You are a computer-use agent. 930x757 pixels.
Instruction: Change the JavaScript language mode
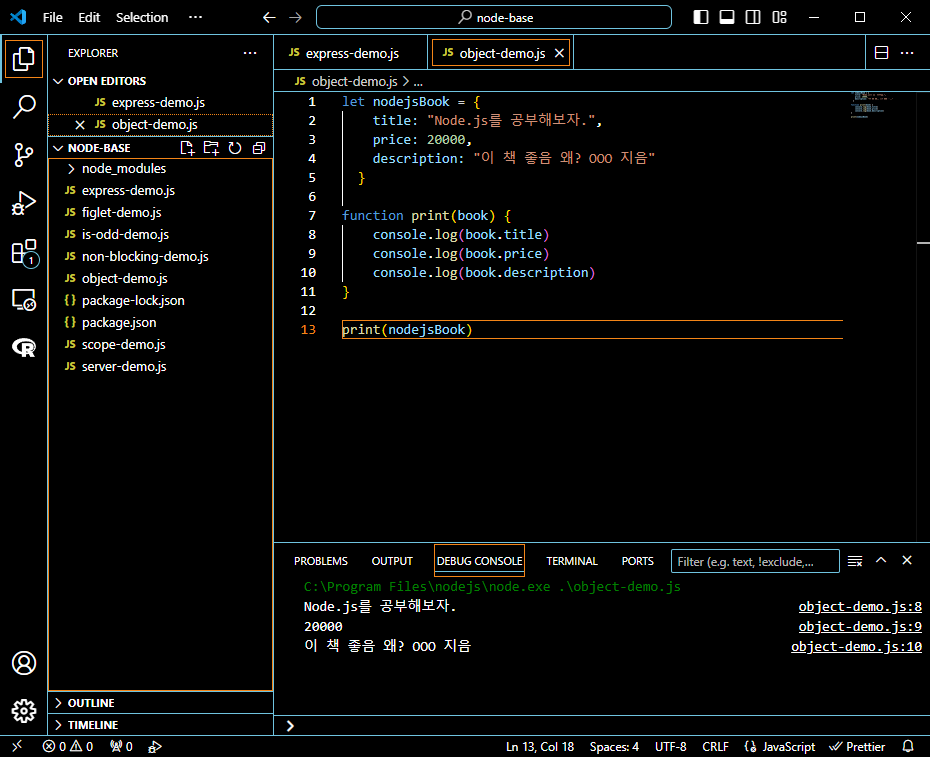click(788, 746)
